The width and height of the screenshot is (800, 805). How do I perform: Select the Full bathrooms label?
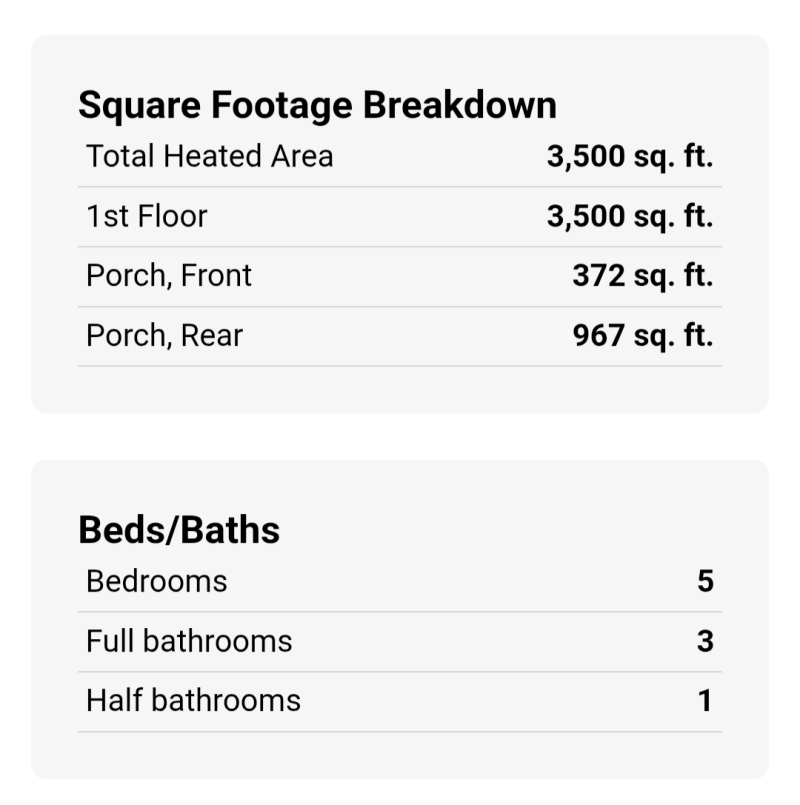pyautogui.click(x=189, y=641)
